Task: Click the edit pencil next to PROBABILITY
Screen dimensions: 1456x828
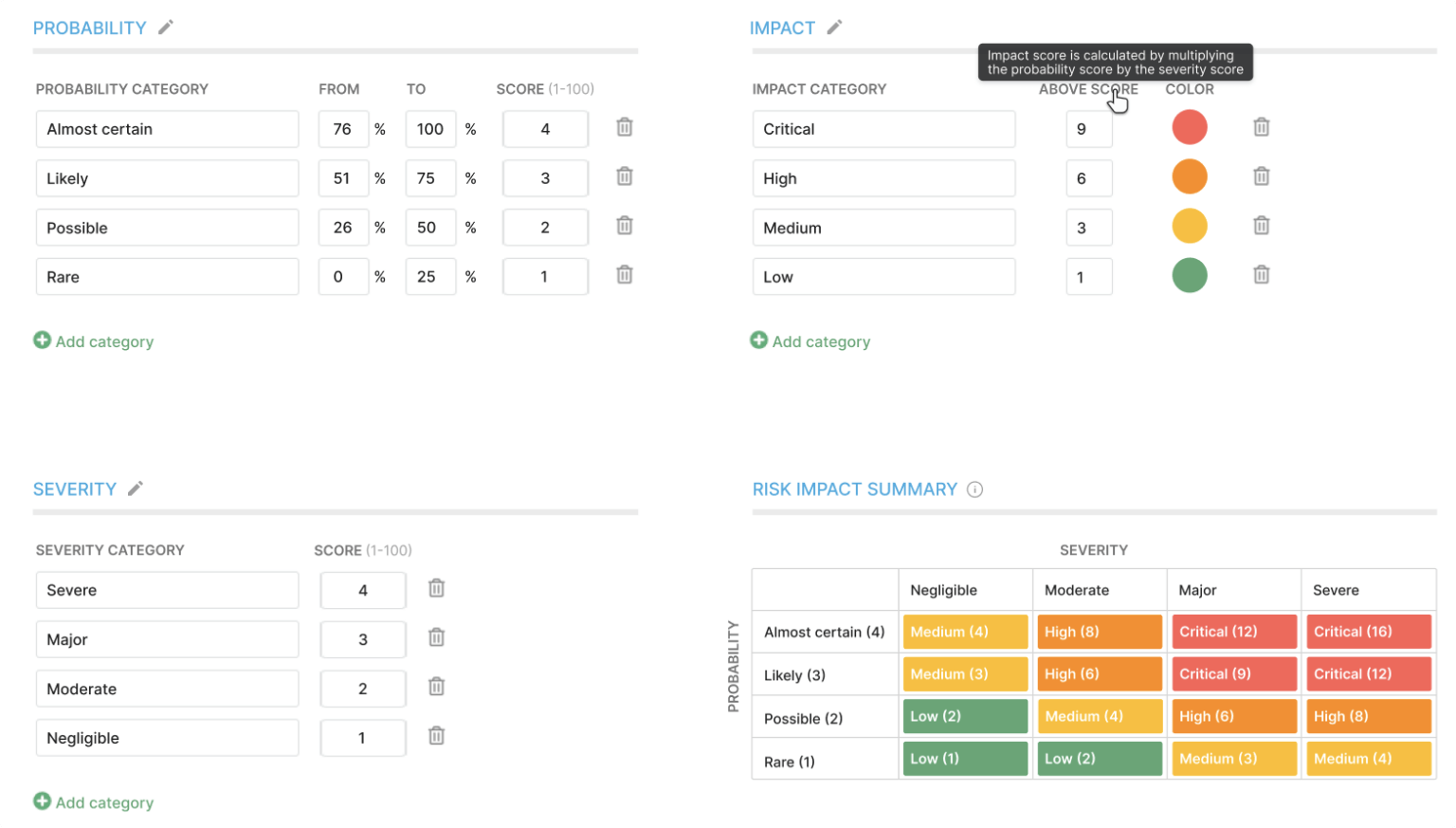Action: coord(164,28)
